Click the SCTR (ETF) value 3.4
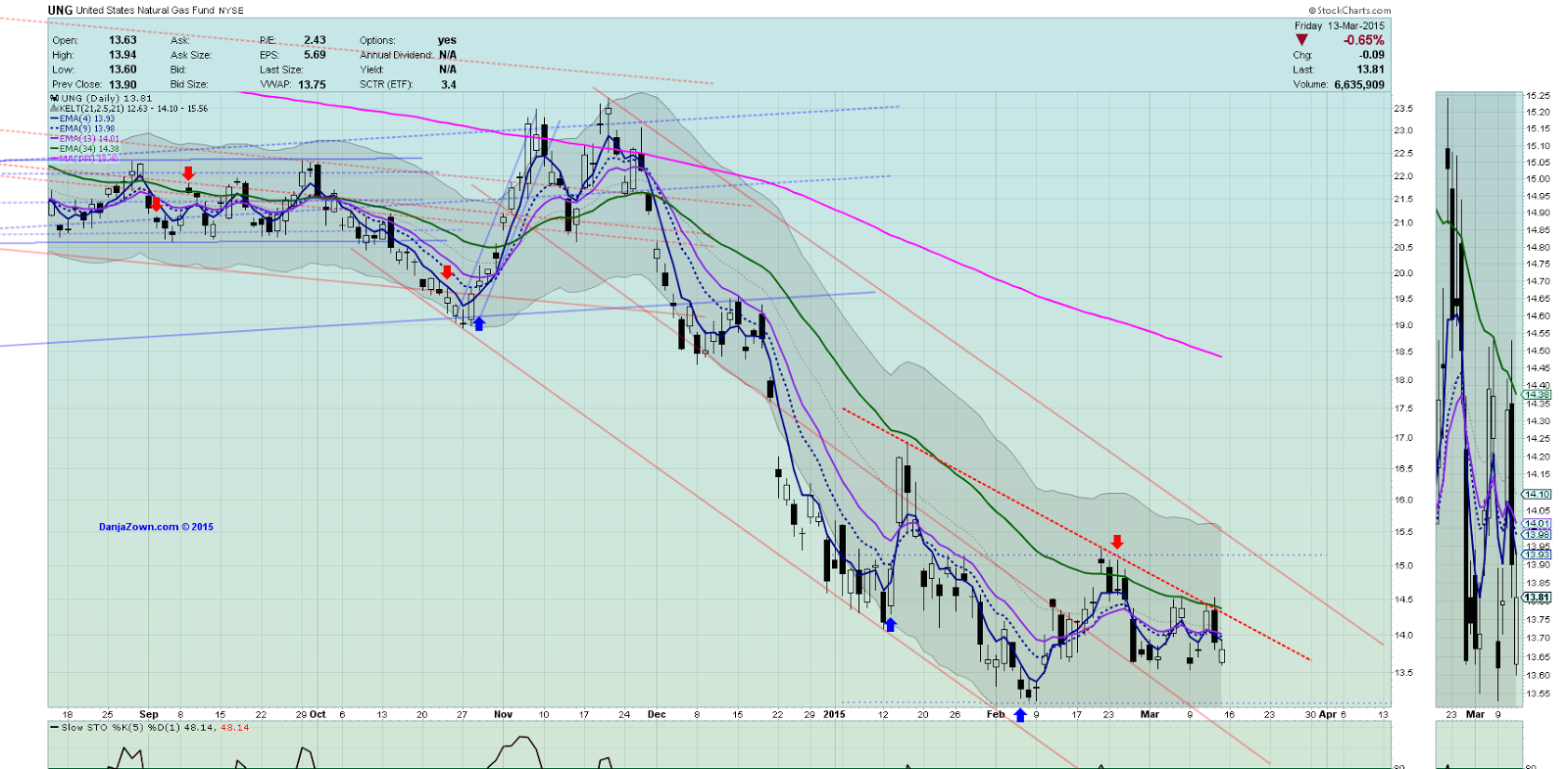 click(449, 84)
